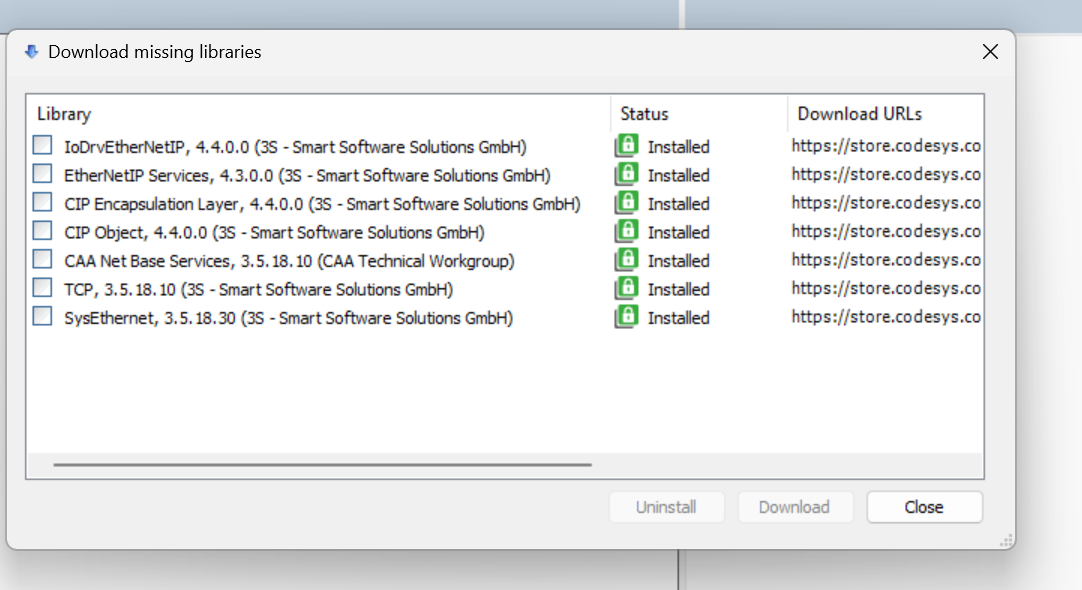Viewport: 1082px width, 590px height.
Task: Click the Uninstall button
Action: pos(667,507)
